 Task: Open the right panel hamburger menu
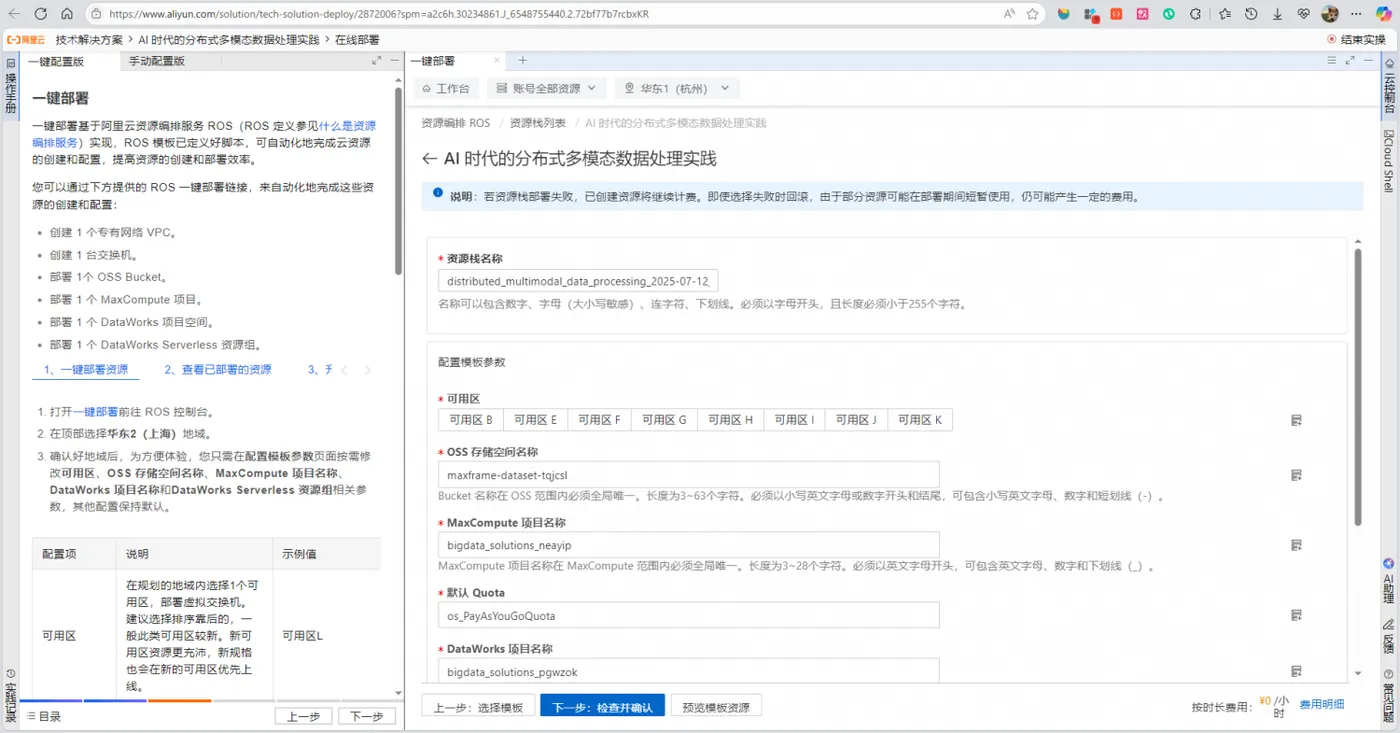tap(1332, 61)
